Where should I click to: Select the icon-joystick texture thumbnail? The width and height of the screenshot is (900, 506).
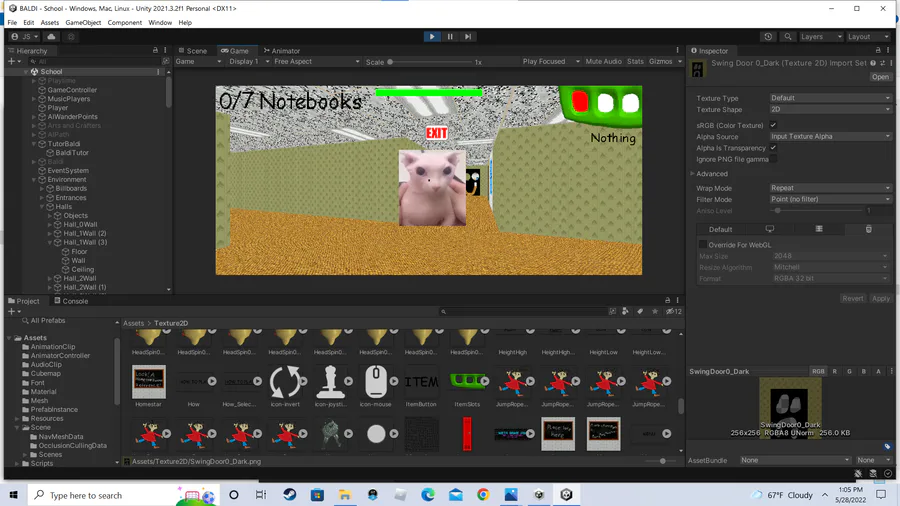(330, 382)
